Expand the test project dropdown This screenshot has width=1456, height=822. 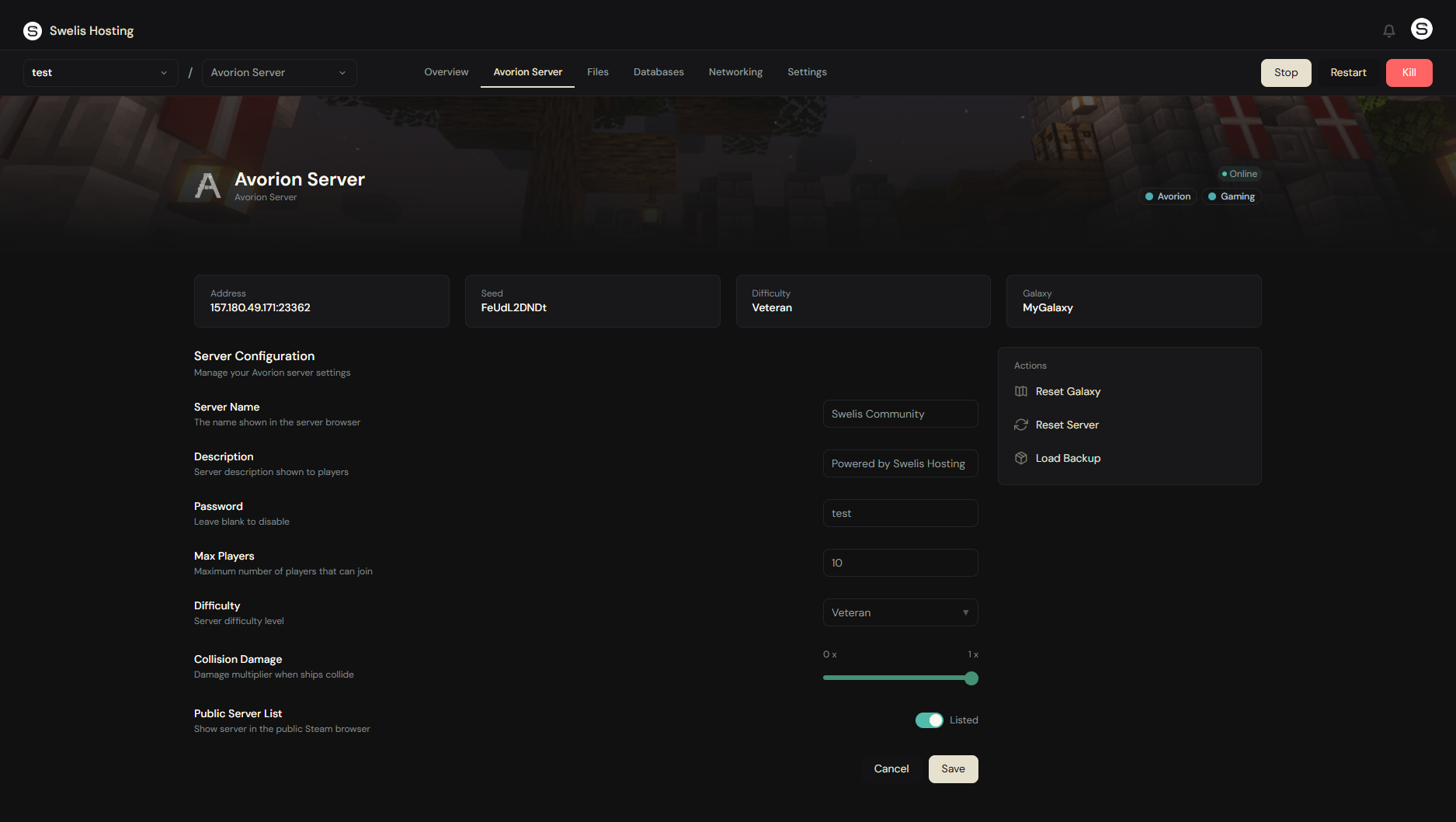coord(100,73)
